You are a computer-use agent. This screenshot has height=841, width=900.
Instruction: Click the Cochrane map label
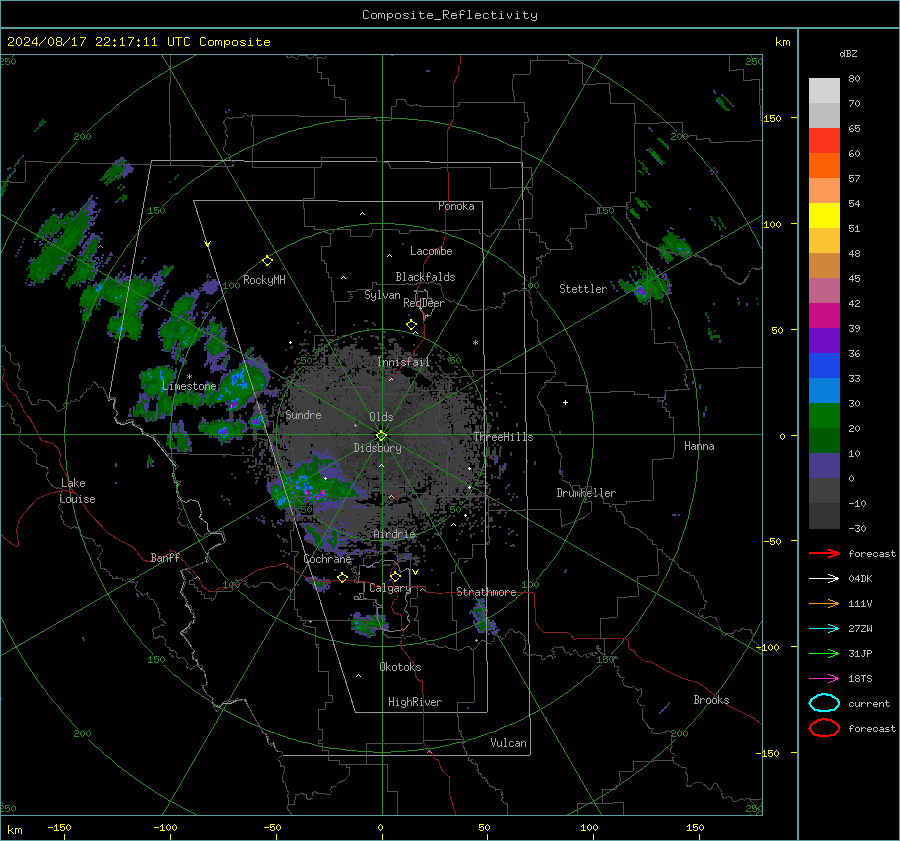(327, 559)
